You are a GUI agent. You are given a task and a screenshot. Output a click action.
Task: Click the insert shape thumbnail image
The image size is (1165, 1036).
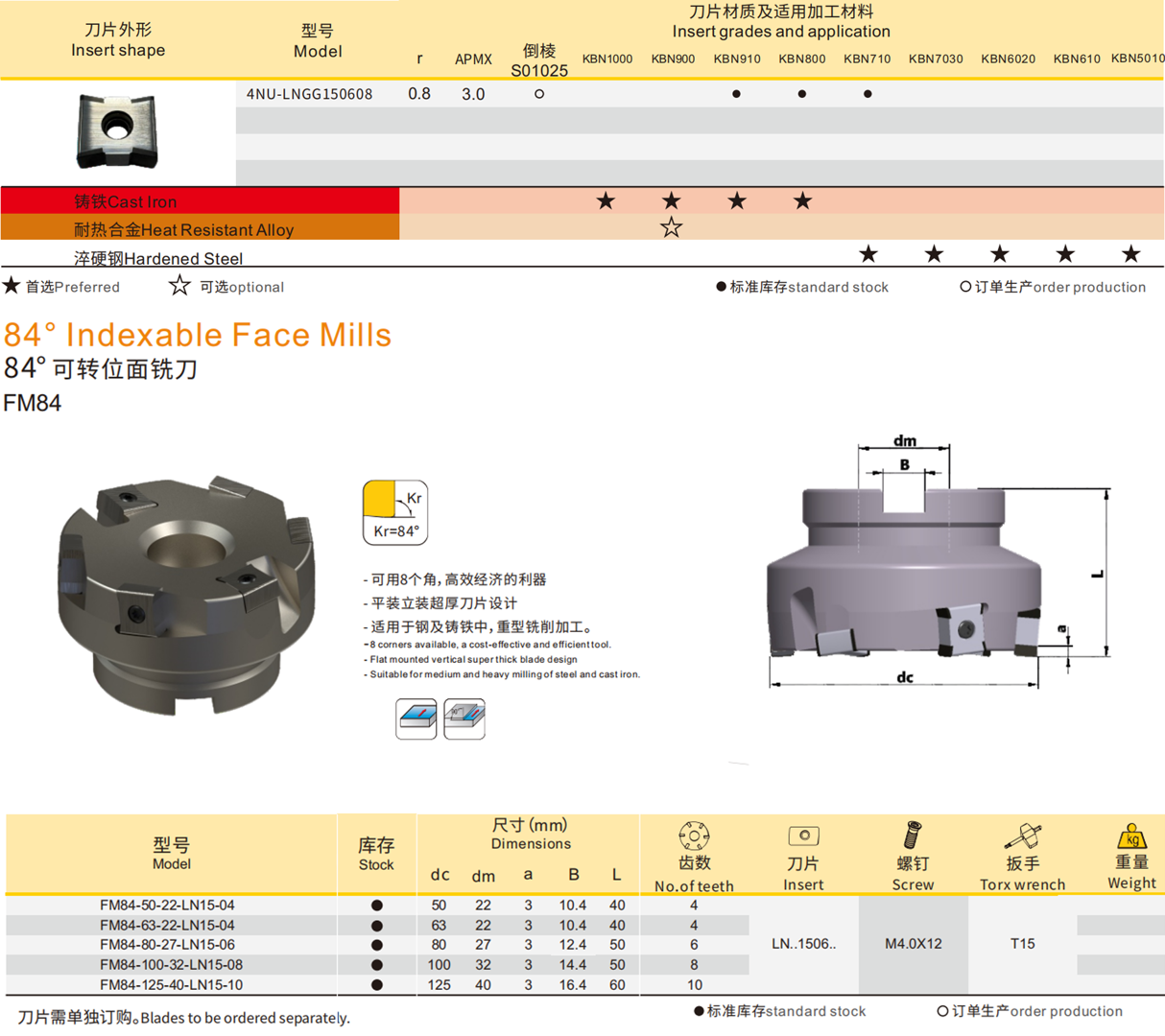pos(117,130)
